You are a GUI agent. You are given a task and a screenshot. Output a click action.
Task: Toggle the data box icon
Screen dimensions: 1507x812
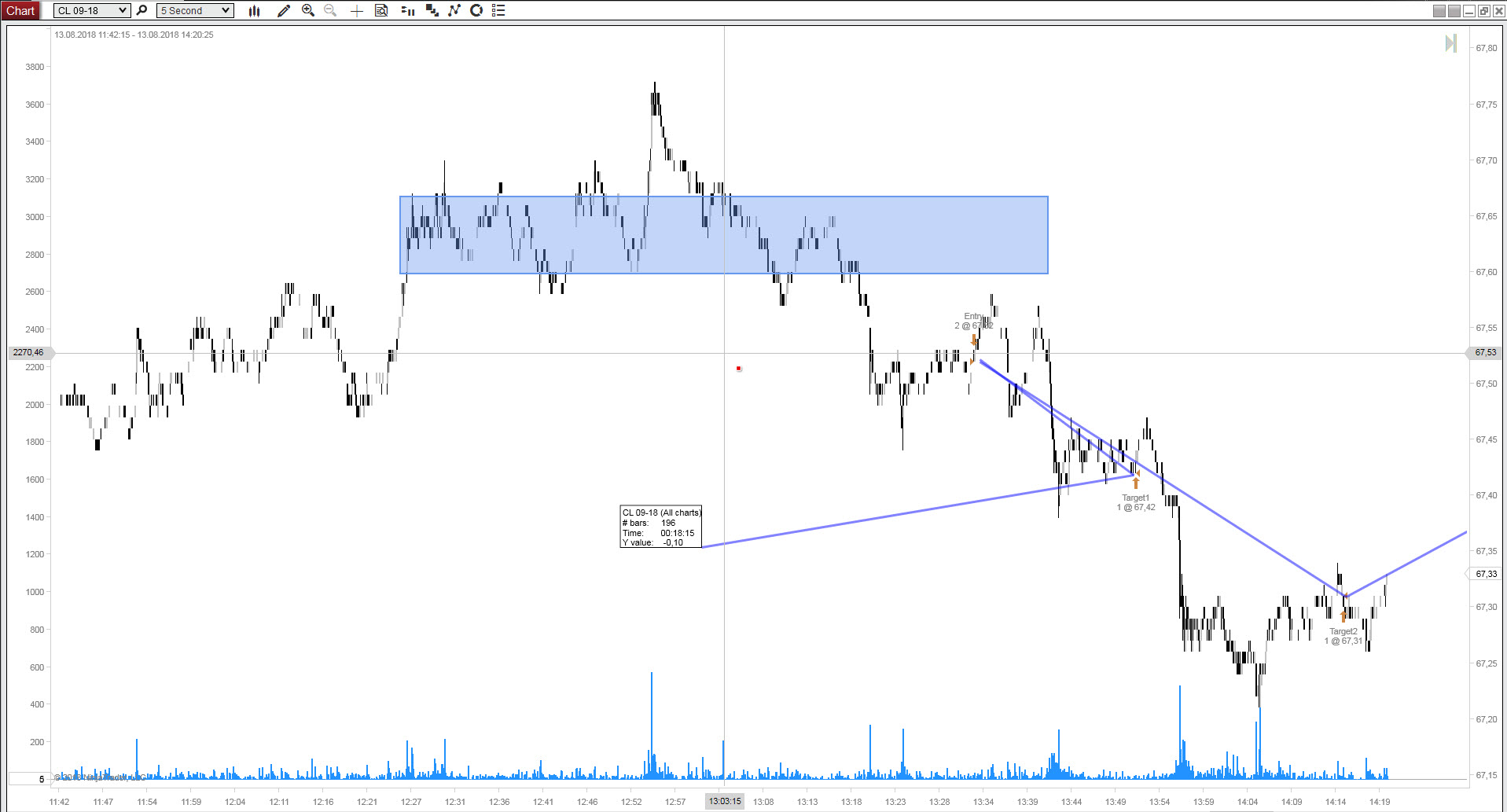pyautogui.click(x=381, y=10)
